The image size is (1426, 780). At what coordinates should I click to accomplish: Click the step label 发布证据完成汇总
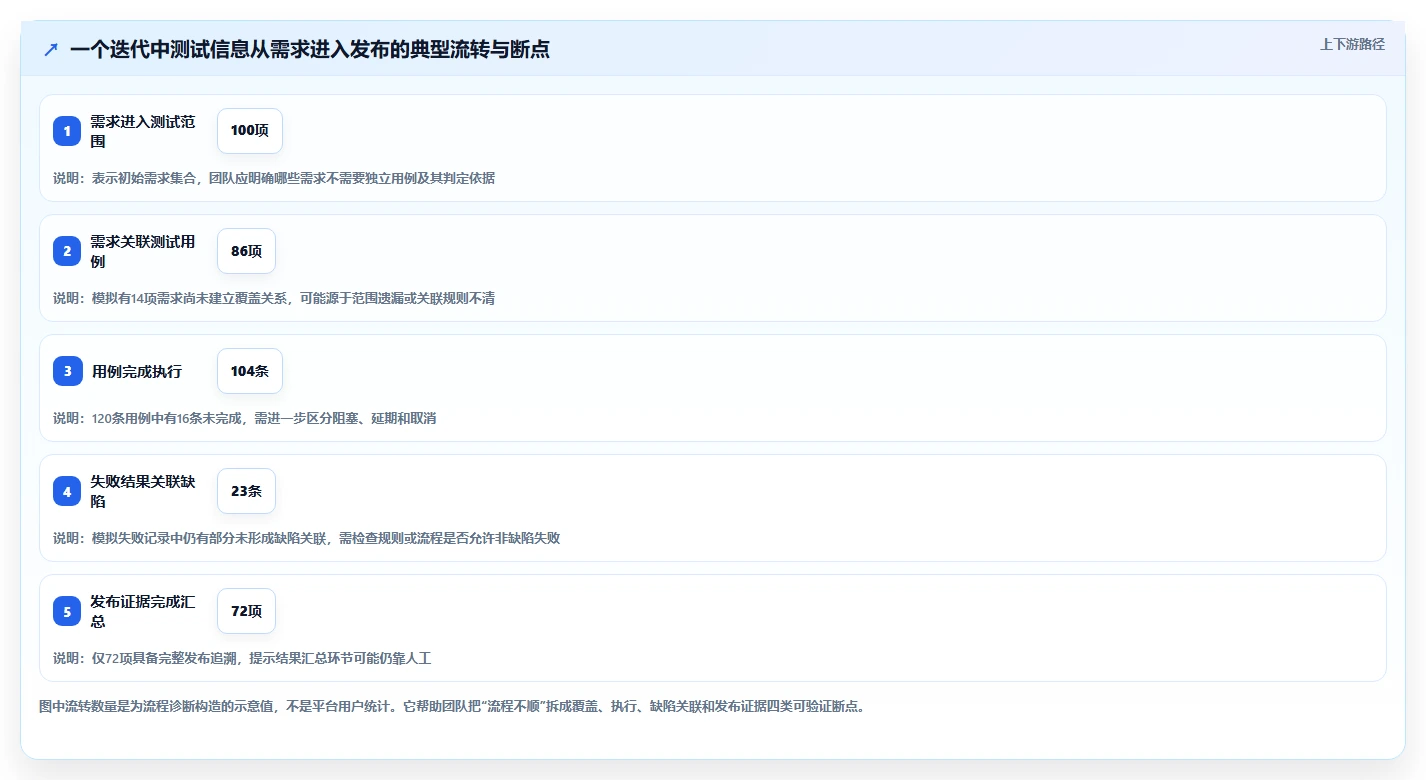(143, 611)
